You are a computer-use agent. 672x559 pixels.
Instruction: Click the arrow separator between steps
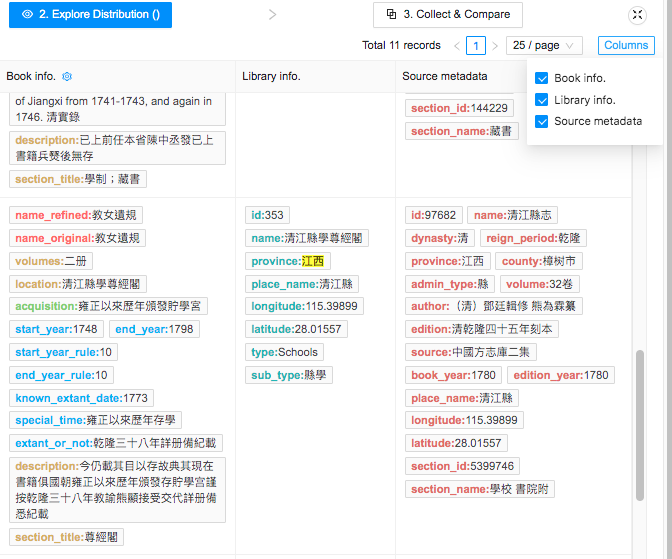273,15
